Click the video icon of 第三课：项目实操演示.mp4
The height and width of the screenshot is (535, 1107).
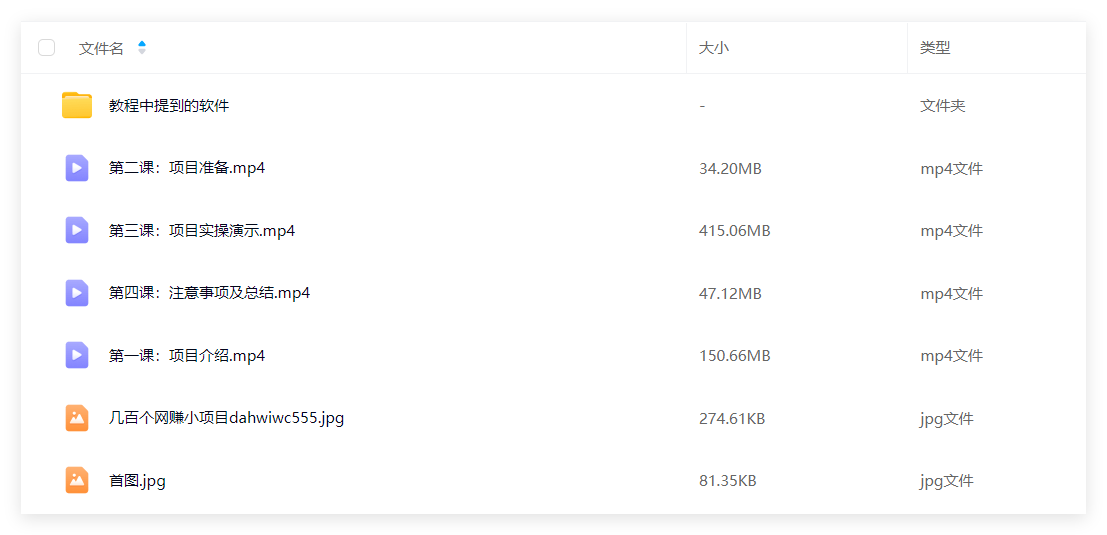[x=77, y=230]
